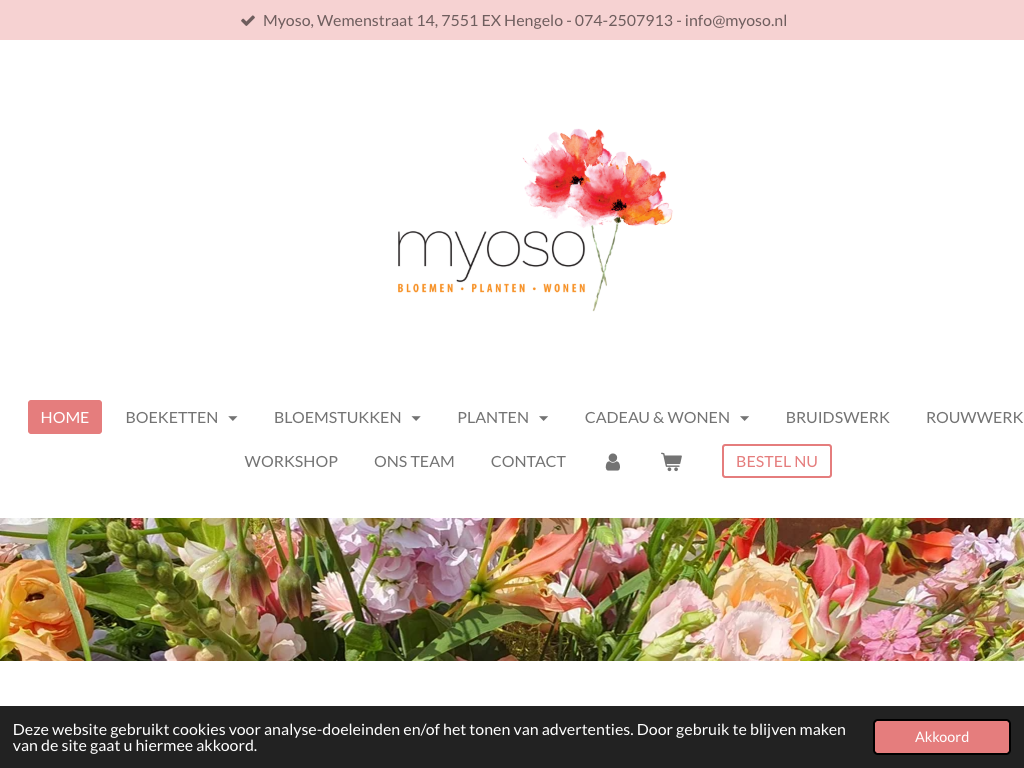Expand the Cadeau & Wonen dropdown arrow
This screenshot has height=768, width=1024.
coord(745,418)
